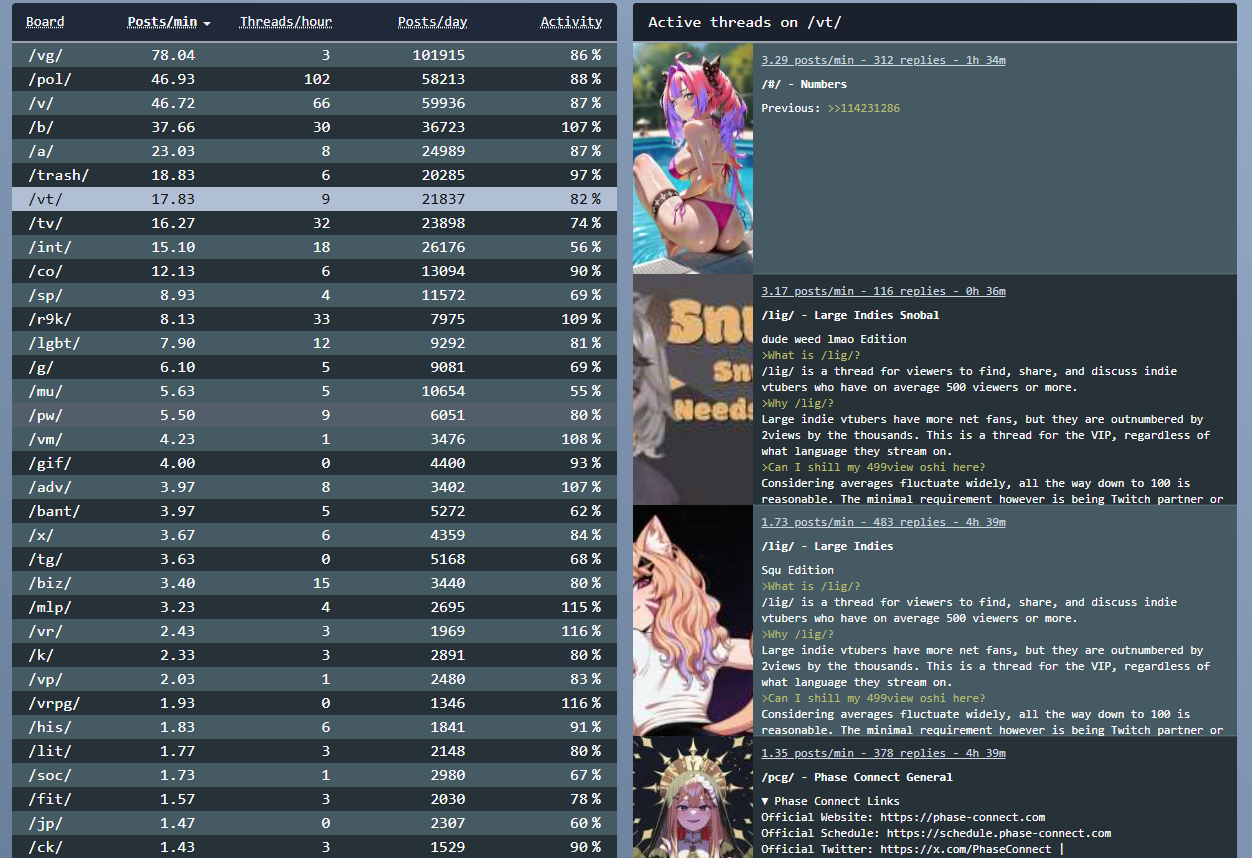Select the /lgbt/ board row
This screenshot has width=1252, height=858.
tap(314, 343)
